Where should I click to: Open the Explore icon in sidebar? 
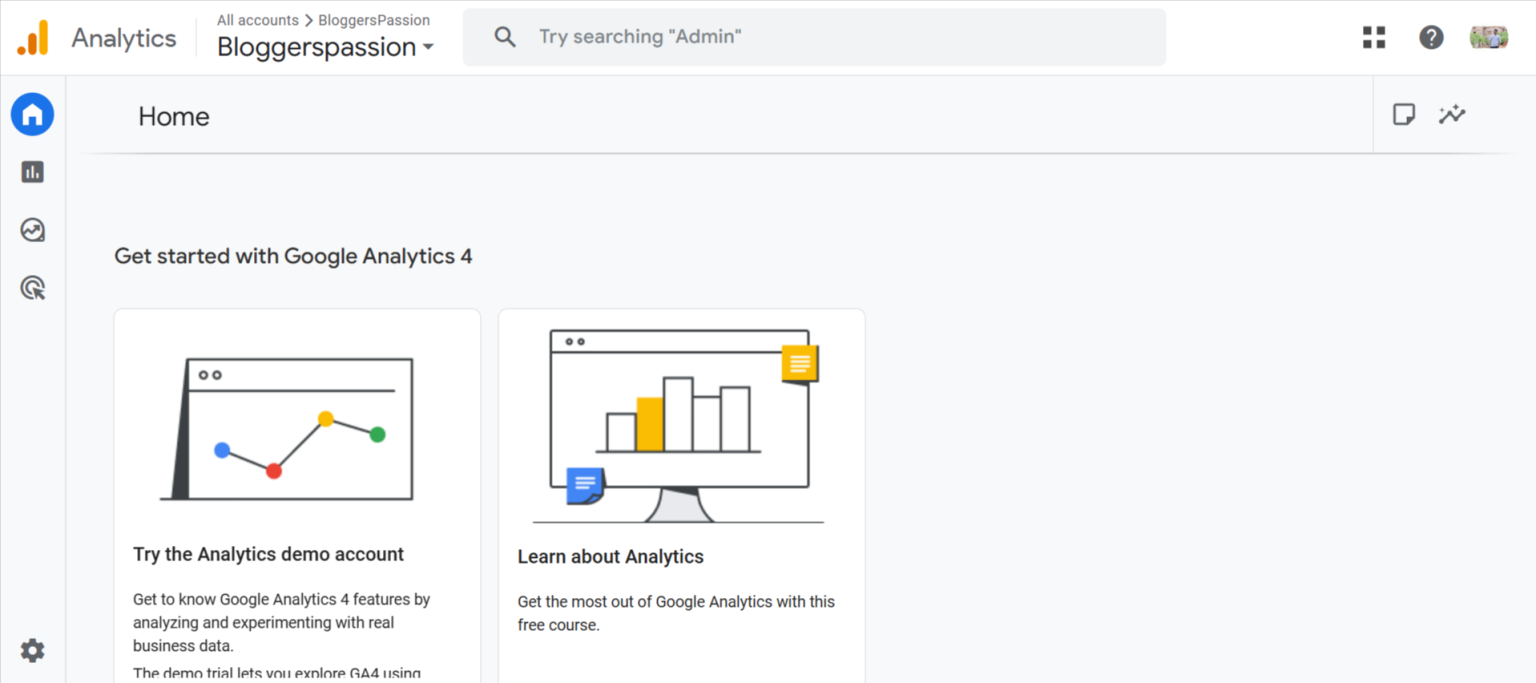32,230
